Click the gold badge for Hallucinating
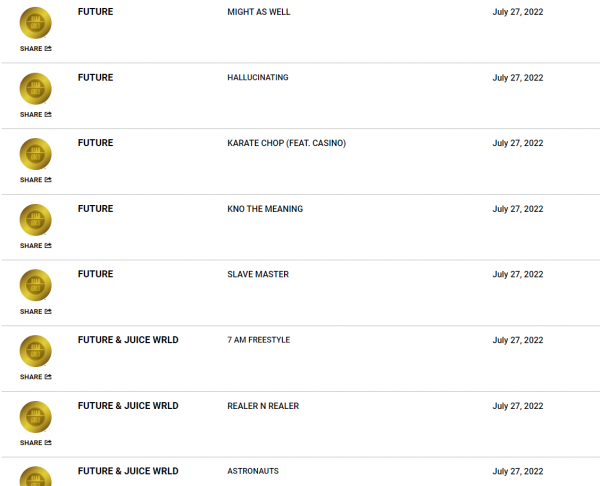 point(36,89)
